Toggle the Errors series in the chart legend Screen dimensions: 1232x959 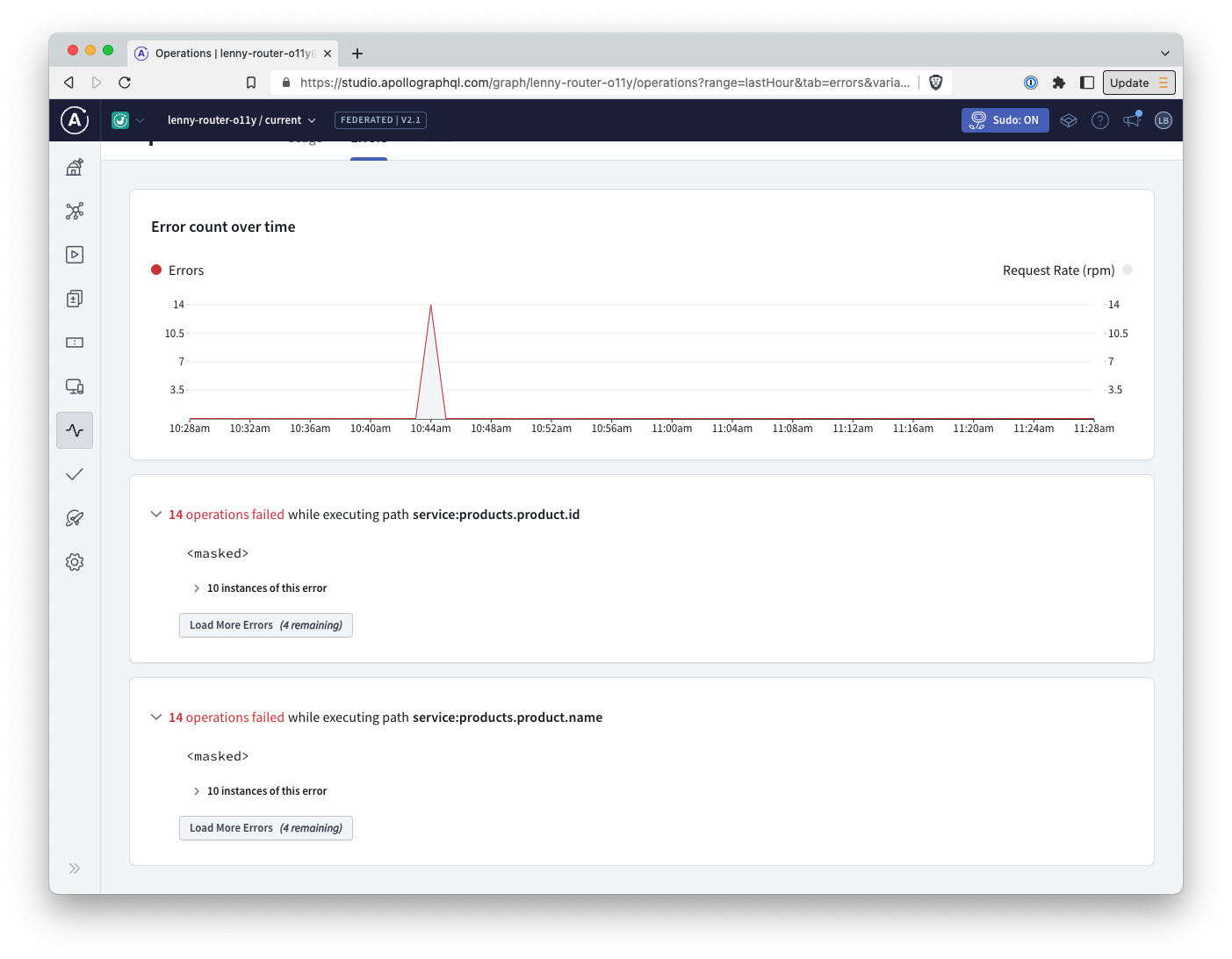tap(177, 270)
